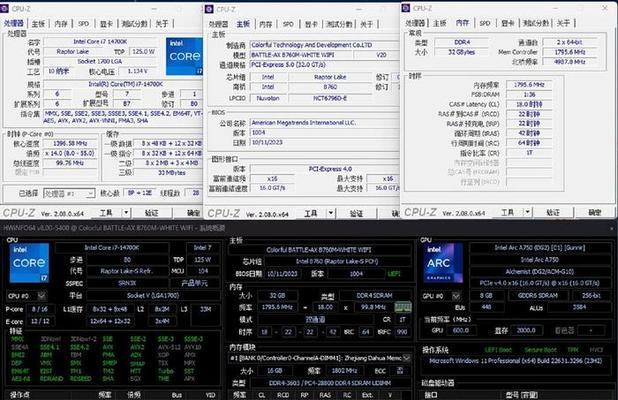Viewport: 618px width, 400px height.
Task: Click the Intel Core i7 14700K name field in CPU-Z
Action: coord(100,41)
